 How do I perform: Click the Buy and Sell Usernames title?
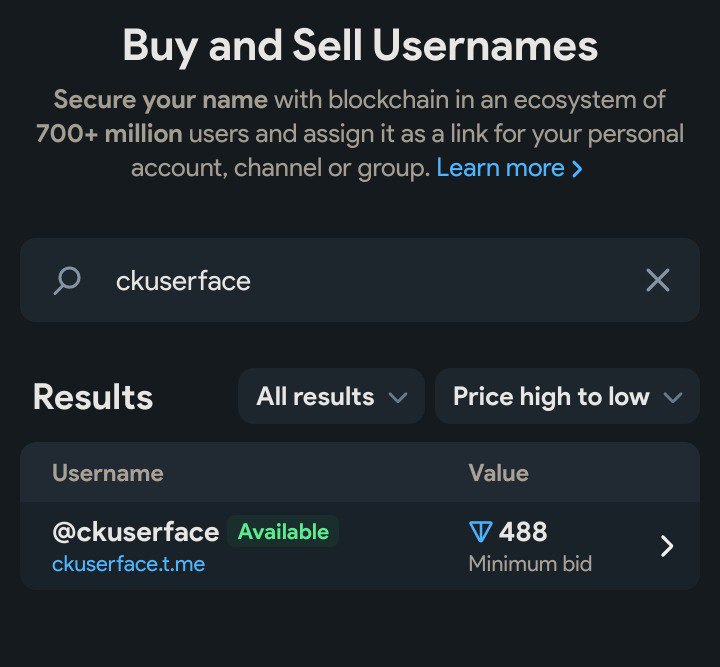click(360, 45)
